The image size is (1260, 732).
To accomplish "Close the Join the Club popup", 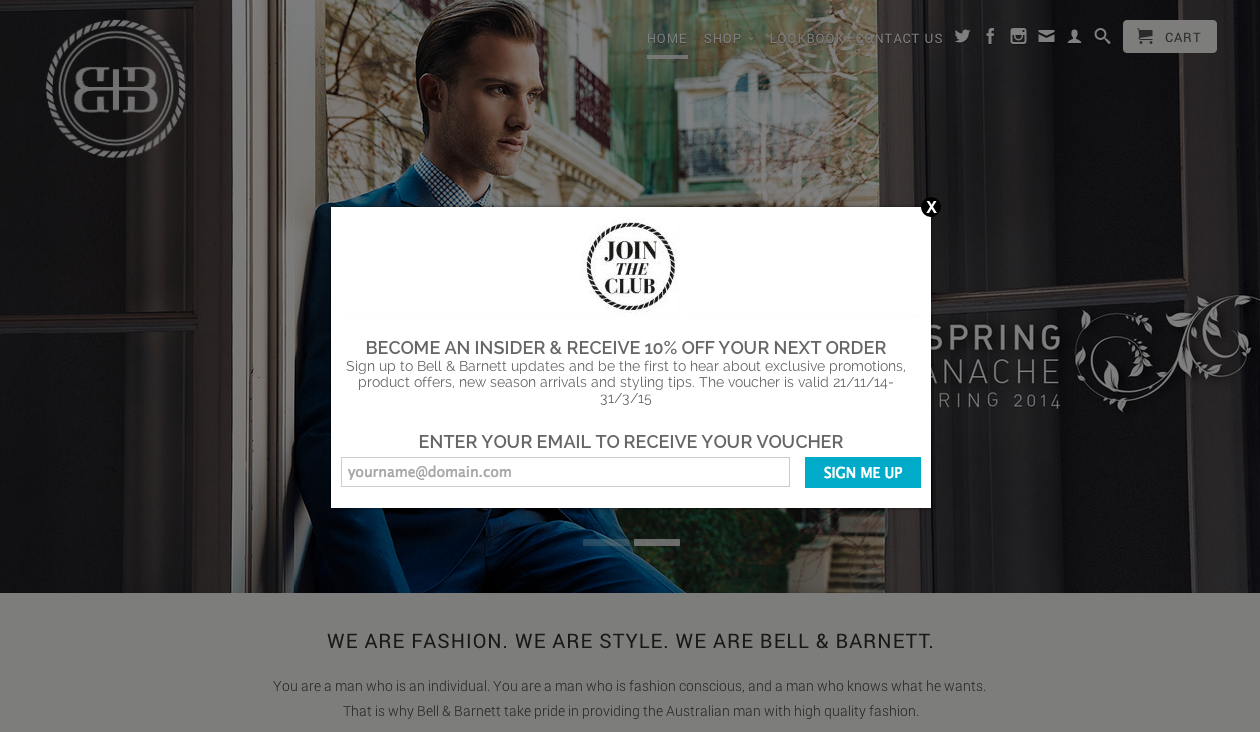I will 931,207.
